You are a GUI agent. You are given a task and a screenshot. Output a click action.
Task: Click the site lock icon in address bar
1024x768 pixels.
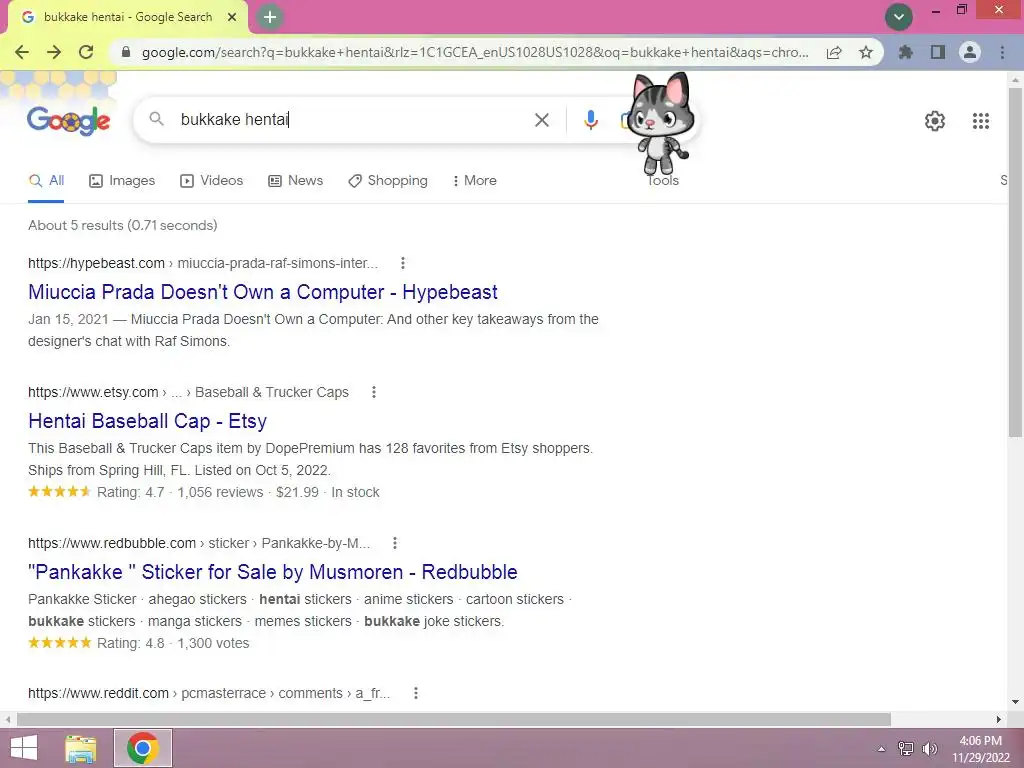126,52
